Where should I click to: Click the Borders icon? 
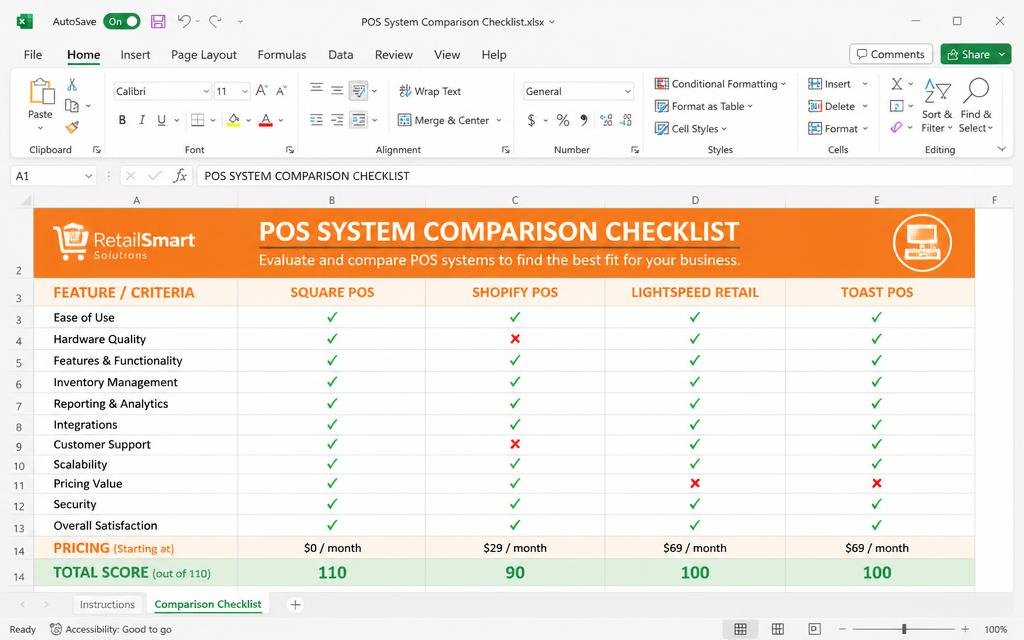pyautogui.click(x=197, y=120)
